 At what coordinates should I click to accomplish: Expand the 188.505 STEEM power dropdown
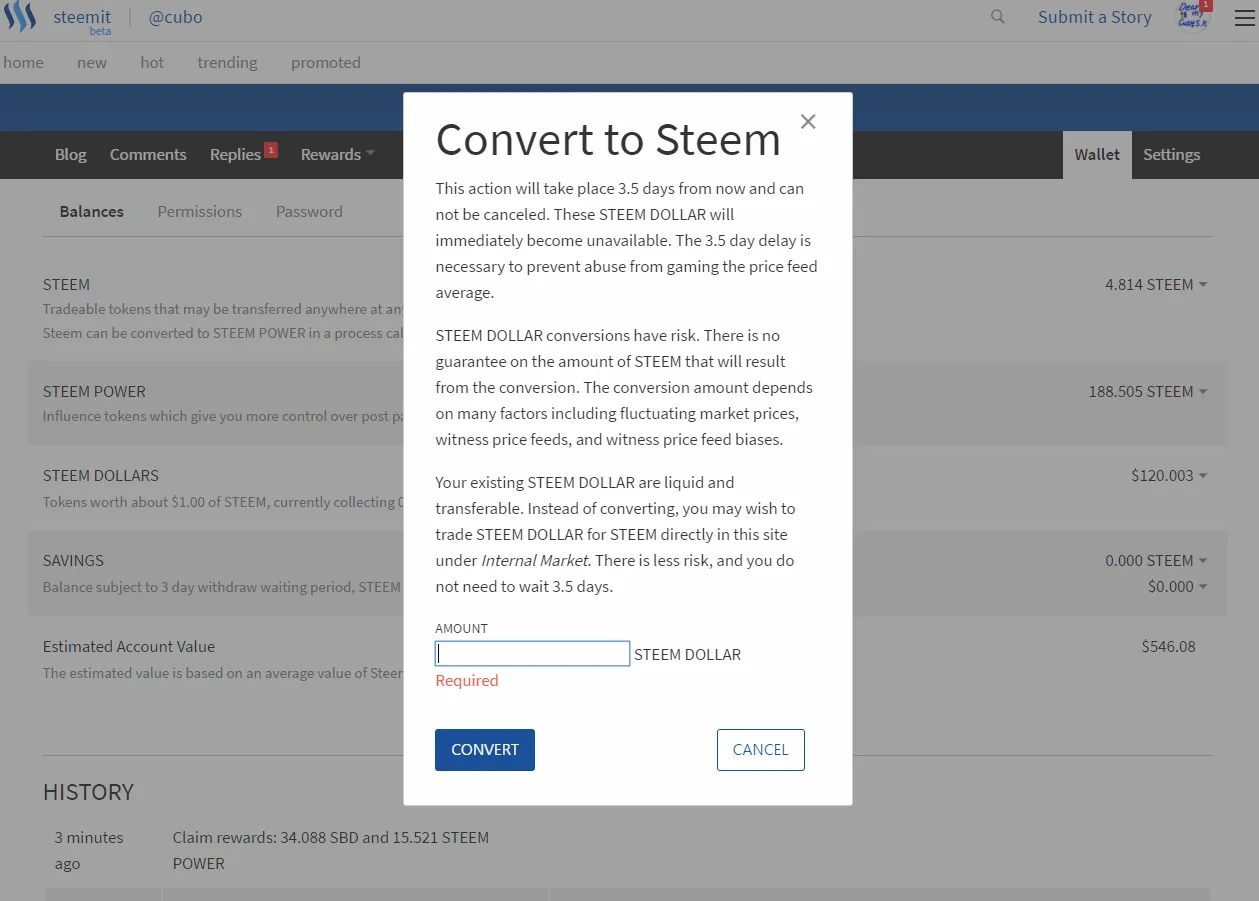pyautogui.click(x=1148, y=391)
